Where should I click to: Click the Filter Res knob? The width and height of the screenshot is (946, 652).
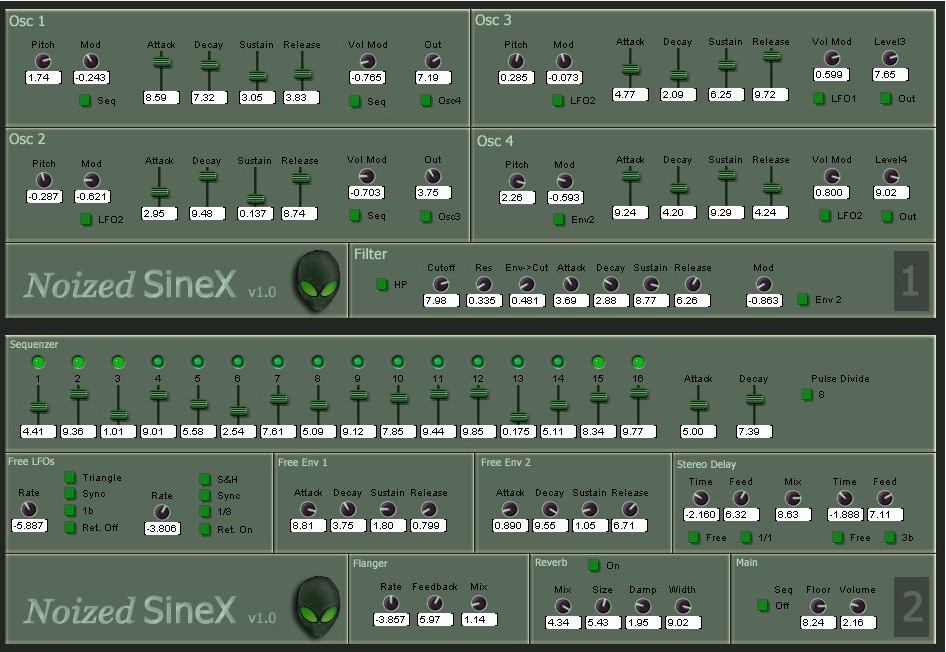click(x=483, y=284)
